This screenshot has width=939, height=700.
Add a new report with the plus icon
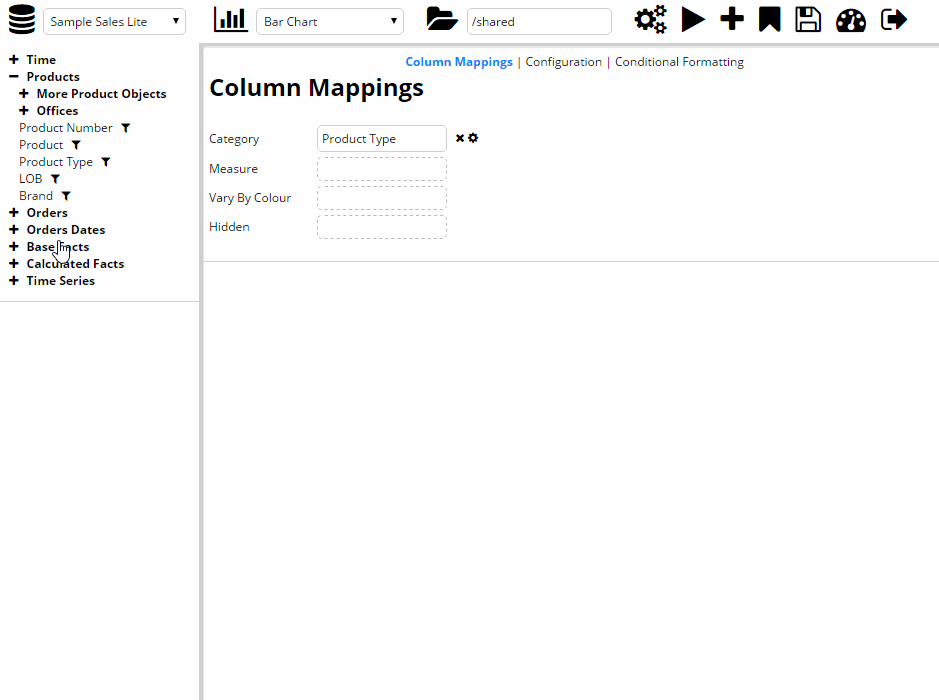[x=731, y=19]
